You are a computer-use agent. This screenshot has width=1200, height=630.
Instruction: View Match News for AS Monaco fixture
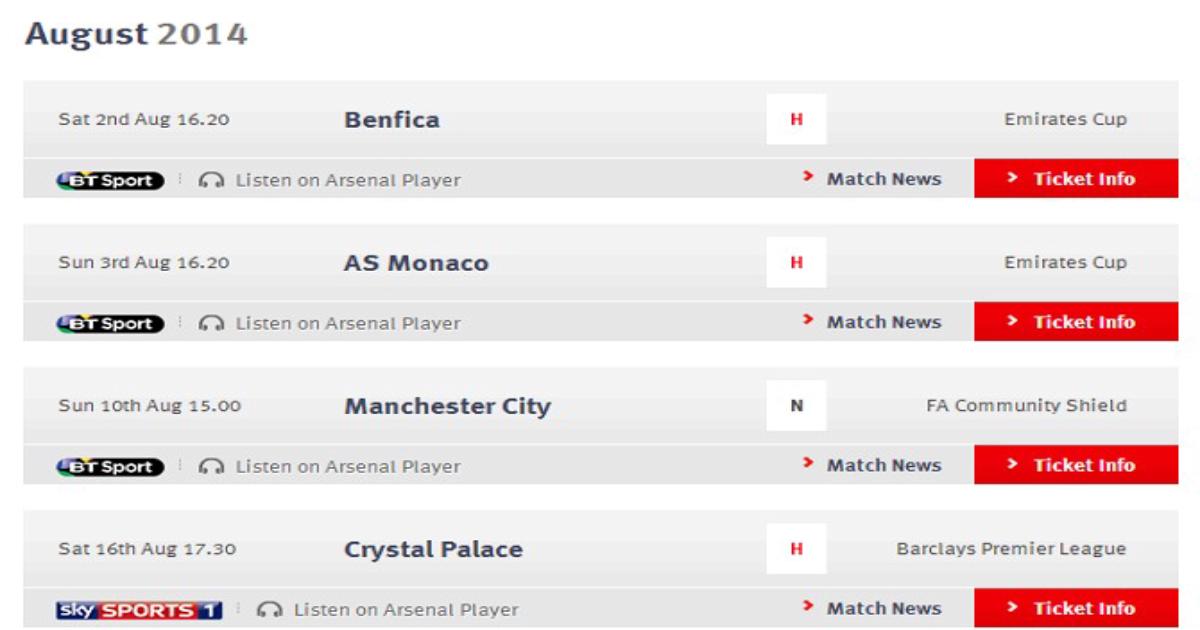tap(872, 322)
